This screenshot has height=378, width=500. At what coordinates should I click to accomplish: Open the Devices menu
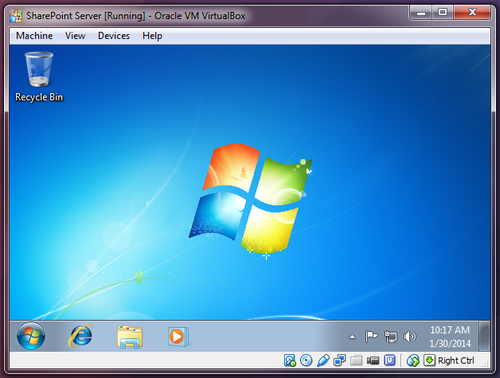pos(114,36)
